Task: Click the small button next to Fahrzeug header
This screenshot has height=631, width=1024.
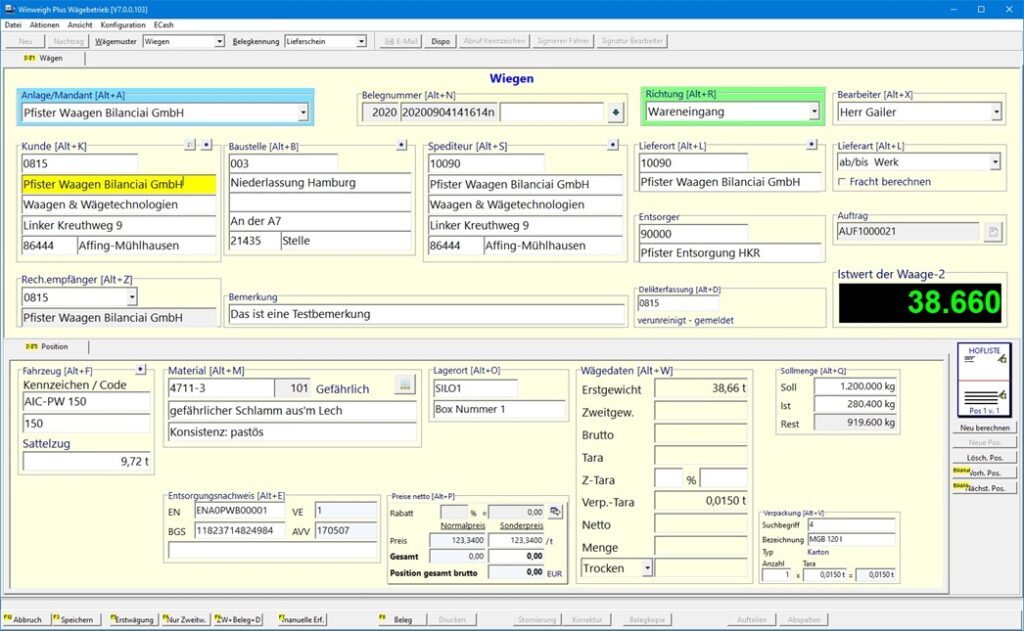Action: [x=140, y=370]
